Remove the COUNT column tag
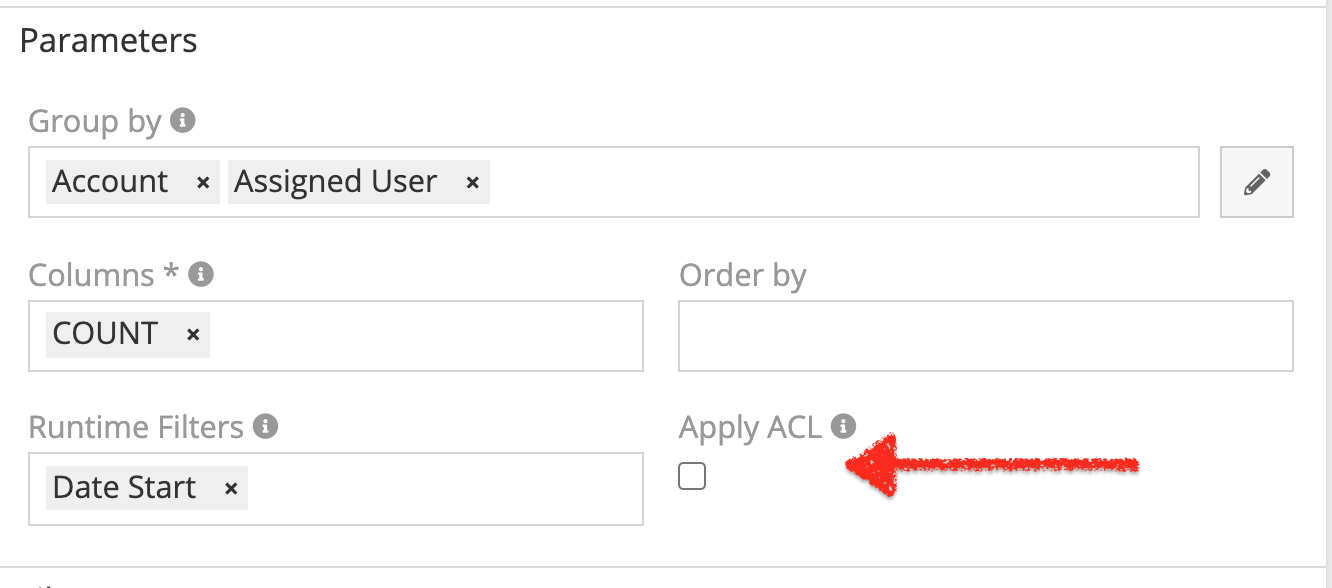Image resolution: width=1332 pixels, height=588 pixels. pyautogui.click(x=193, y=335)
